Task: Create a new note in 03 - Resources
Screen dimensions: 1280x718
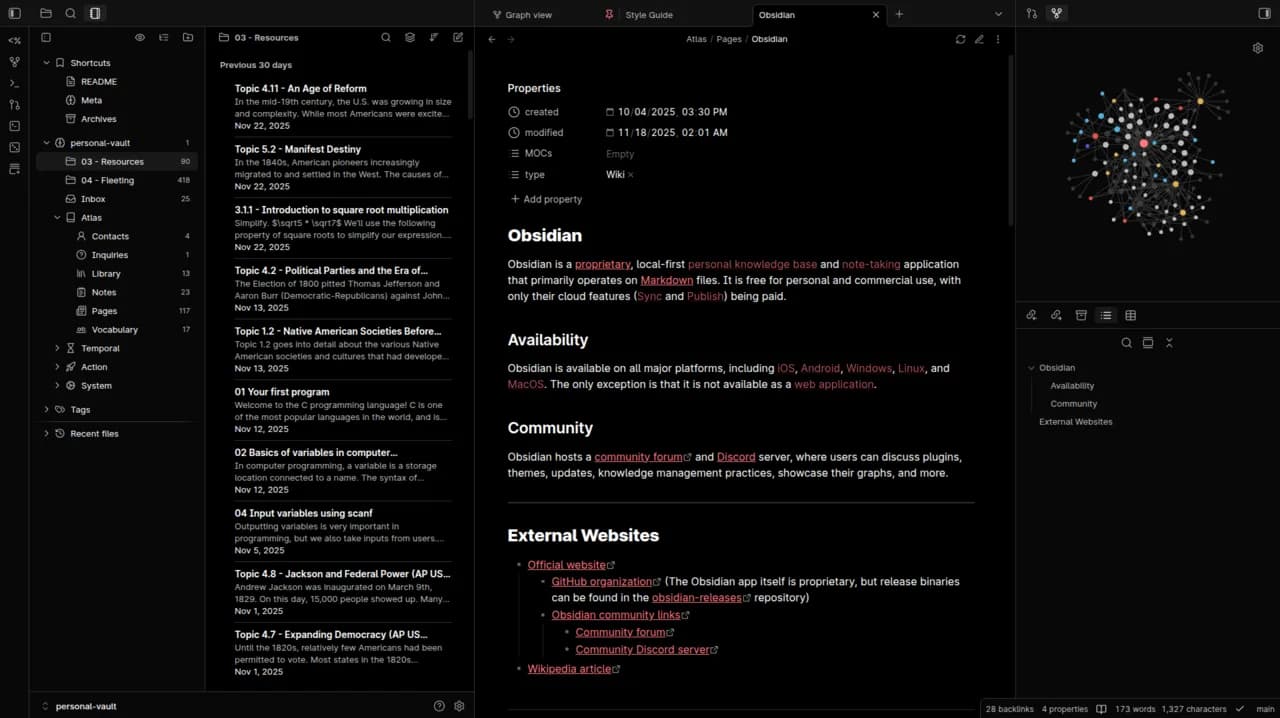Action: click(458, 37)
